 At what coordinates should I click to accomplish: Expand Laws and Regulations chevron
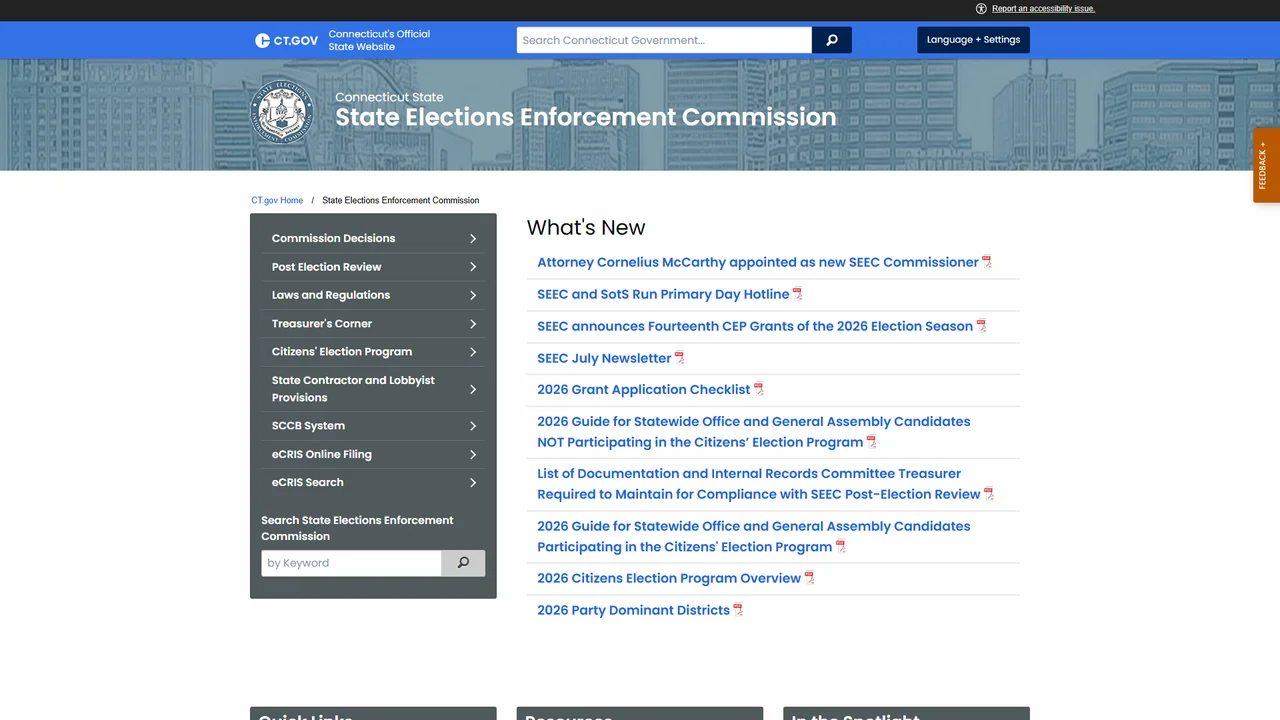(473, 295)
